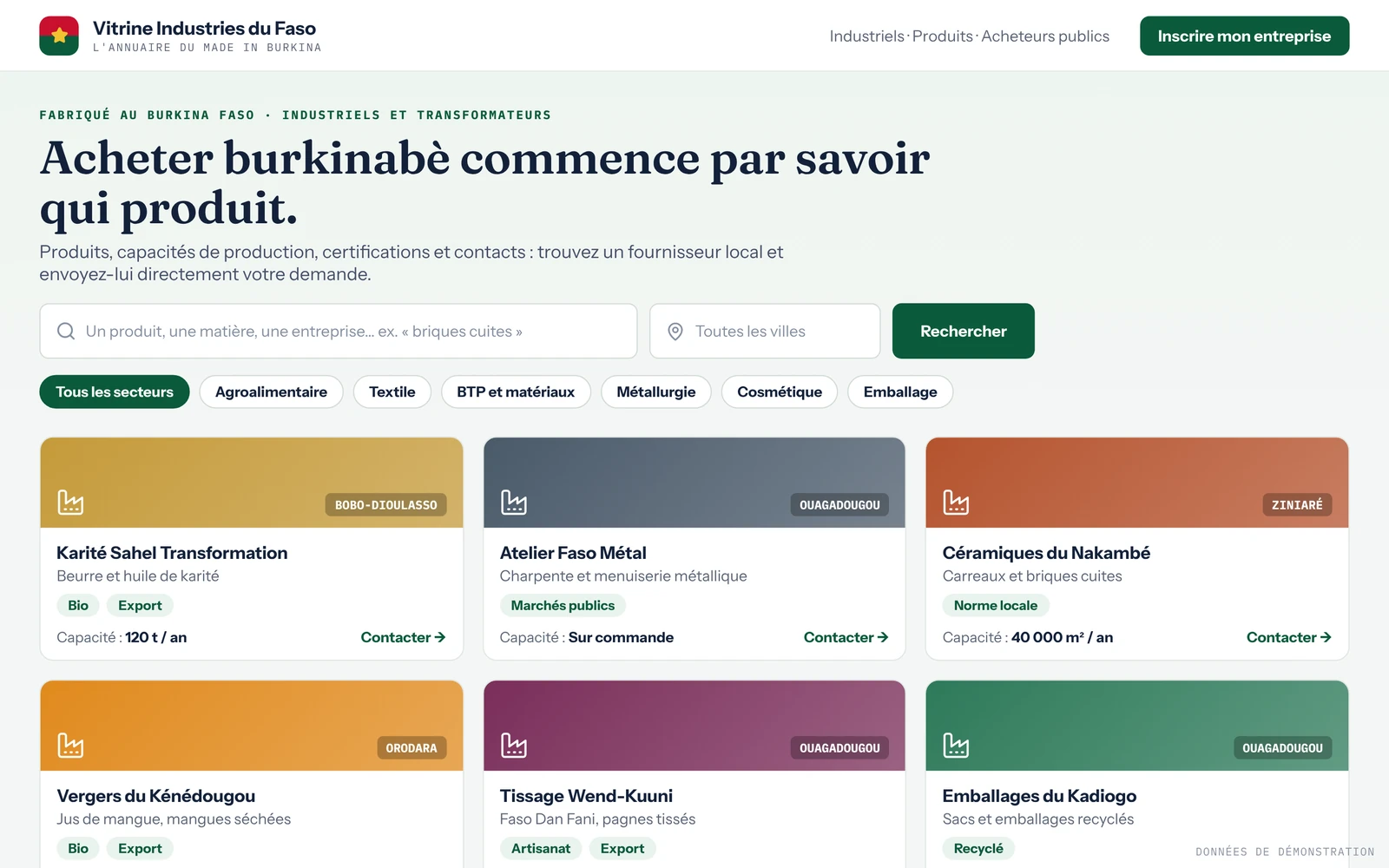The image size is (1389, 868).
Task: Click Export tag on Tissage Wend-Kuuni card
Action: click(x=622, y=848)
